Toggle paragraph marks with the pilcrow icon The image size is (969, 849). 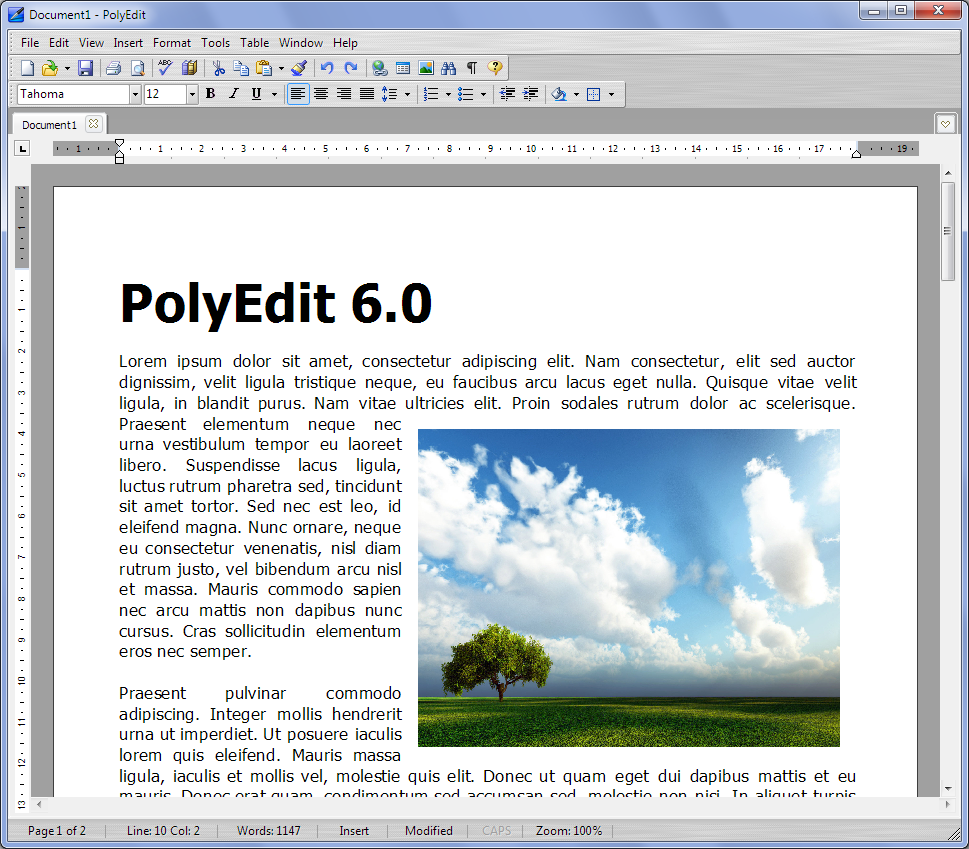pyautogui.click(x=472, y=68)
